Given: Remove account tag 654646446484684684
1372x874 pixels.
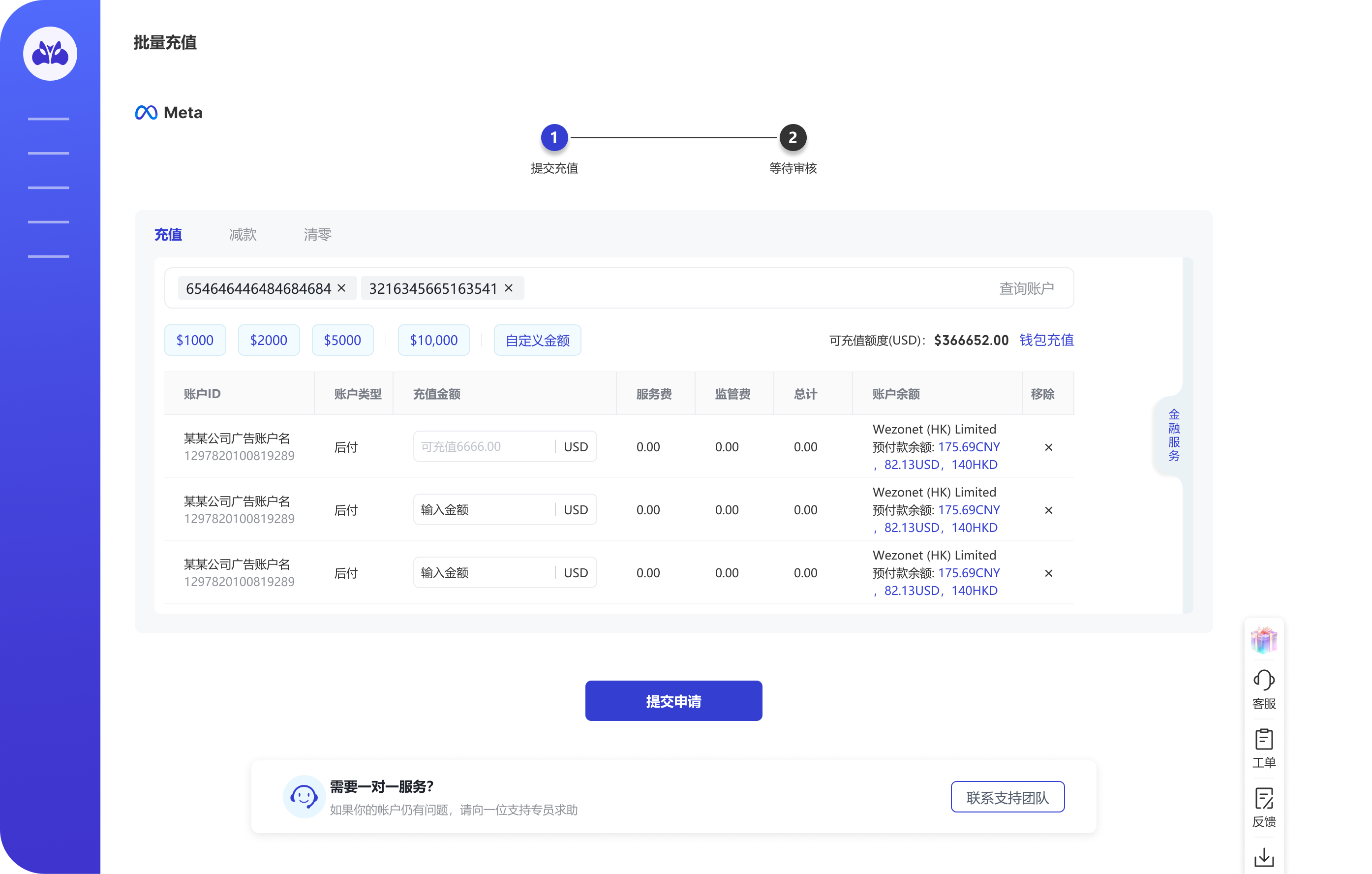Looking at the screenshot, I should [x=341, y=288].
